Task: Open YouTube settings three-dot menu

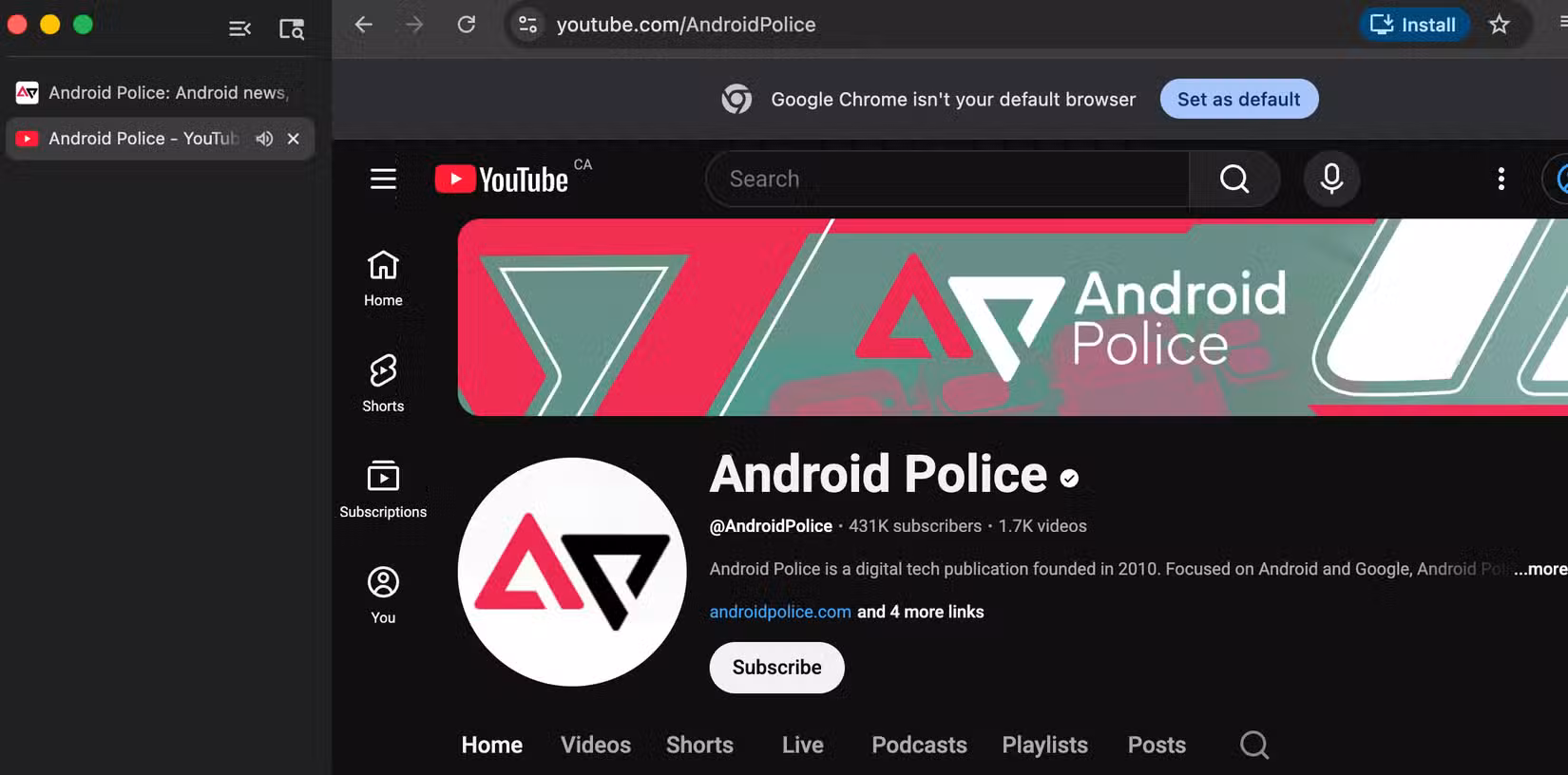Action: pos(1501,179)
